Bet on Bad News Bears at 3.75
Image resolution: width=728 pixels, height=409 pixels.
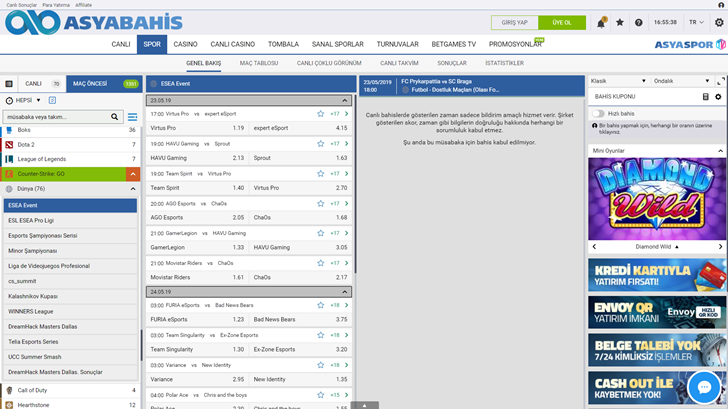(300, 319)
